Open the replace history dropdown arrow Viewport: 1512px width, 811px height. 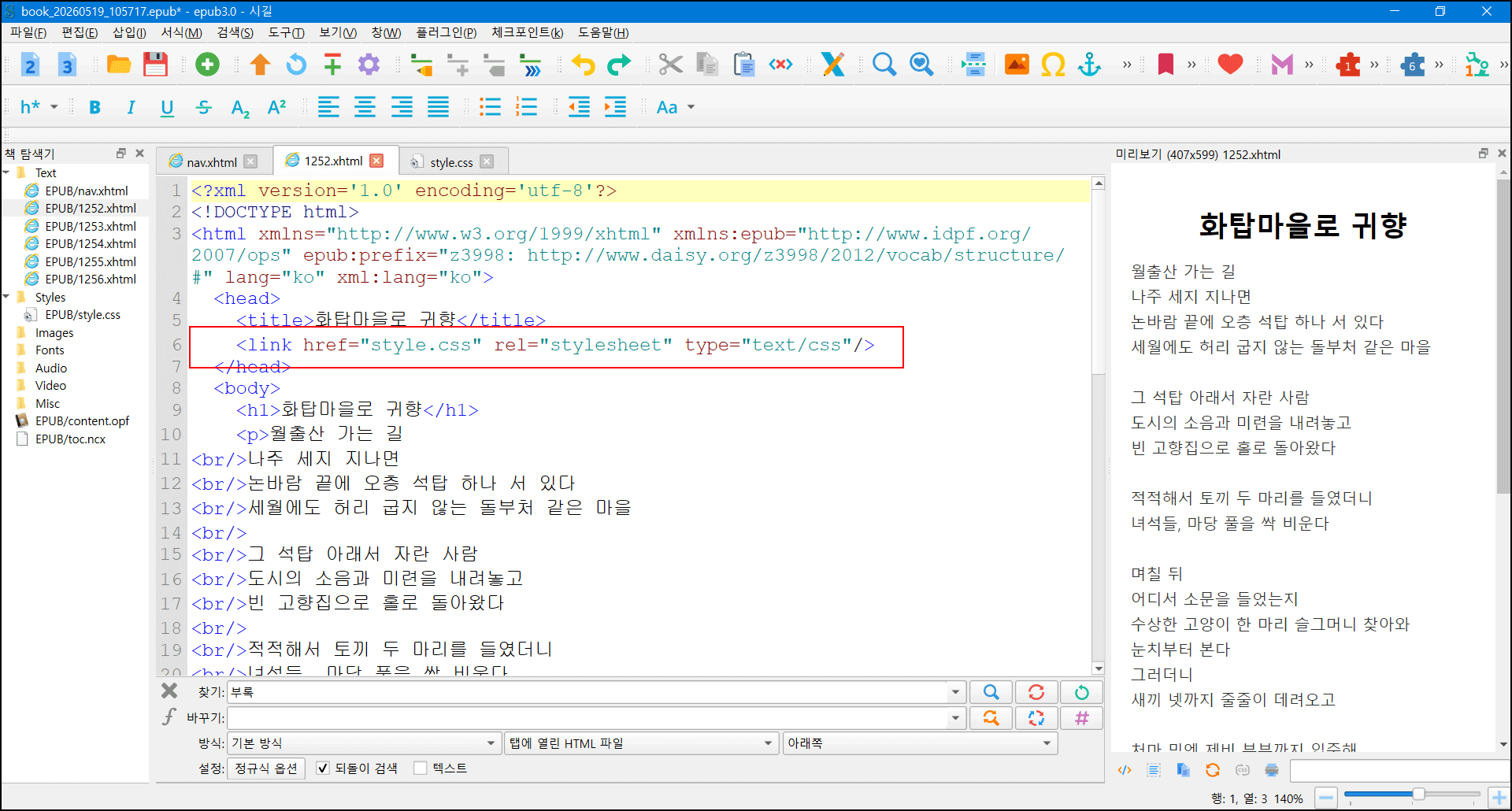[955, 718]
